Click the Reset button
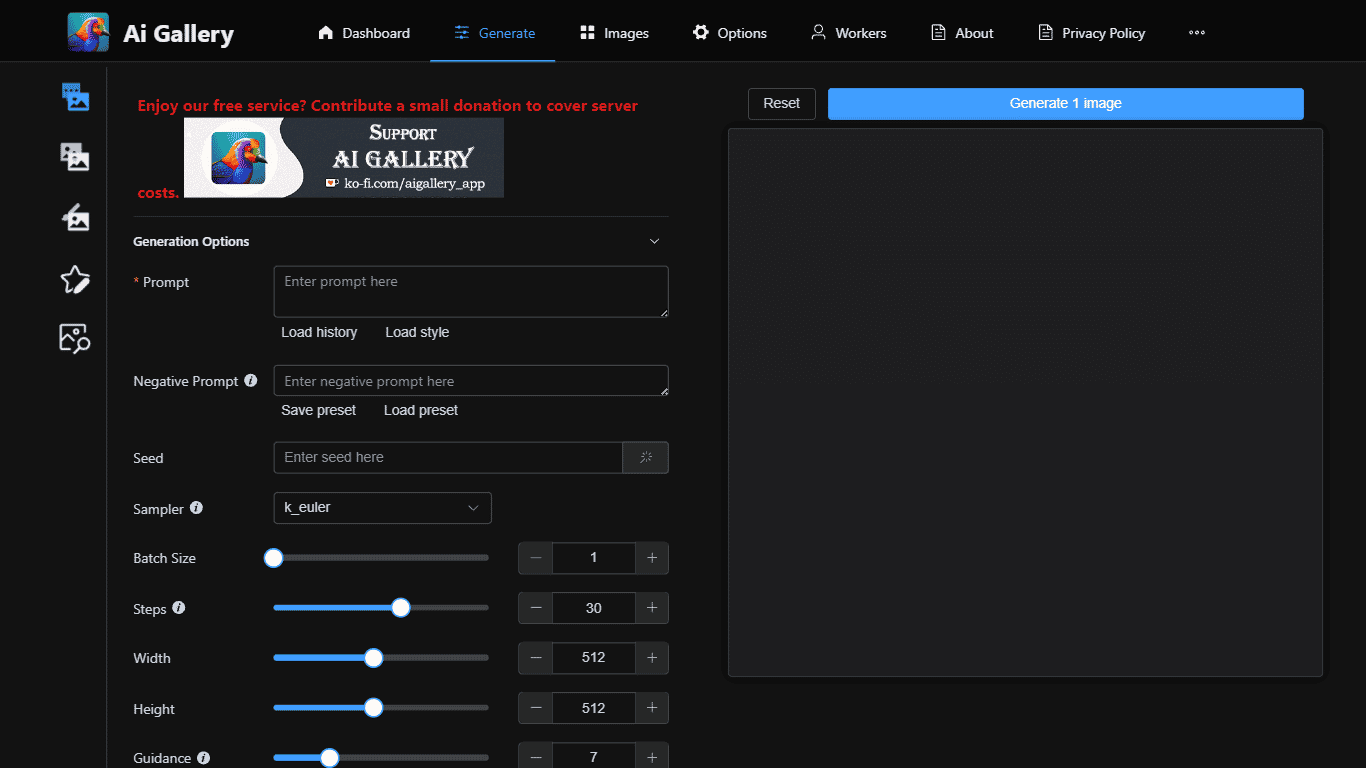Image resolution: width=1366 pixels, height=768 pixels. (x=782, y=104)
